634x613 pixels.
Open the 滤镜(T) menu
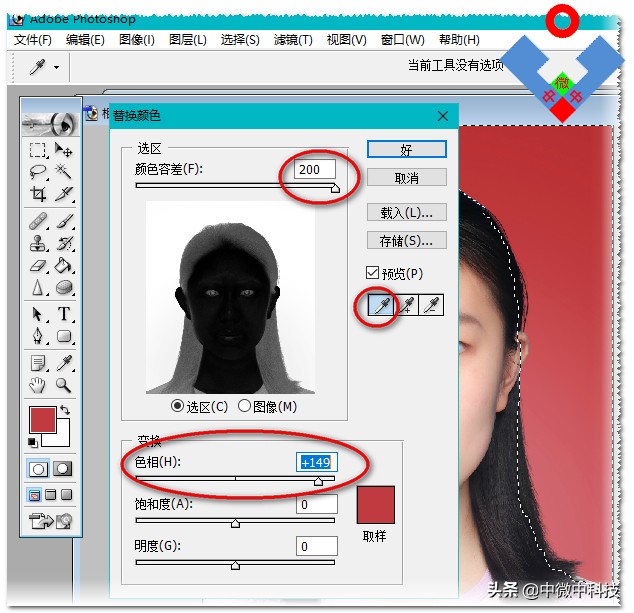click(293, 40)
